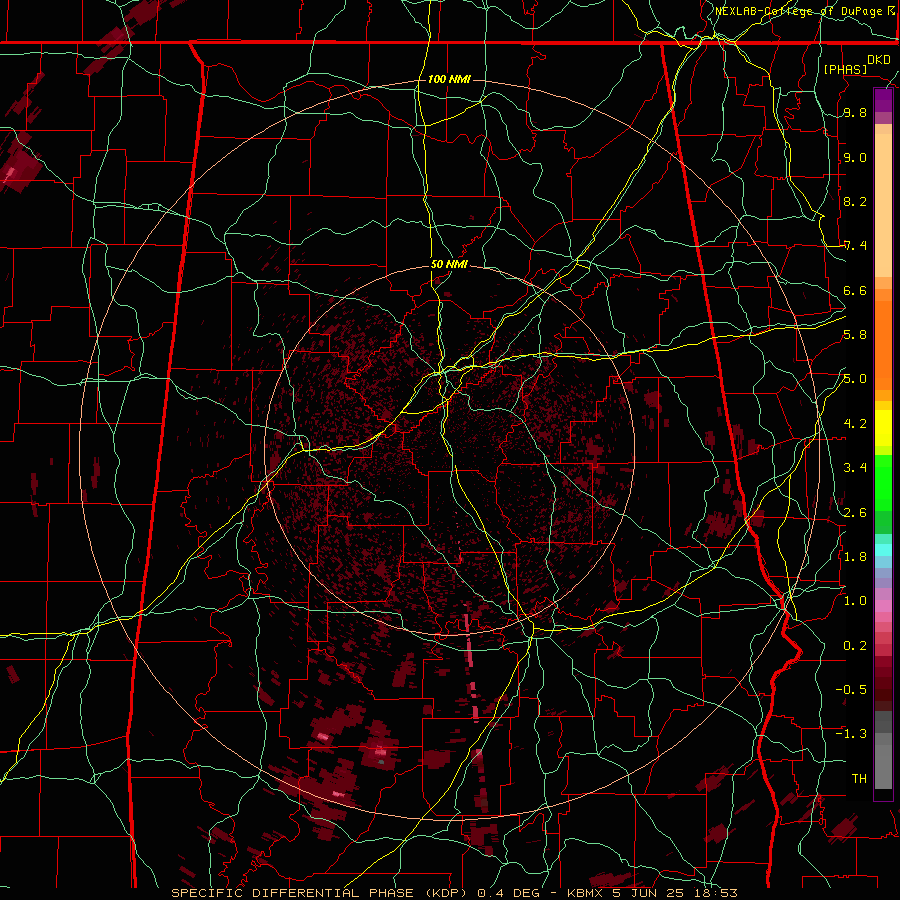Click the TH threshold label
The width and height of the screenshot is (900, 900).
859,779
